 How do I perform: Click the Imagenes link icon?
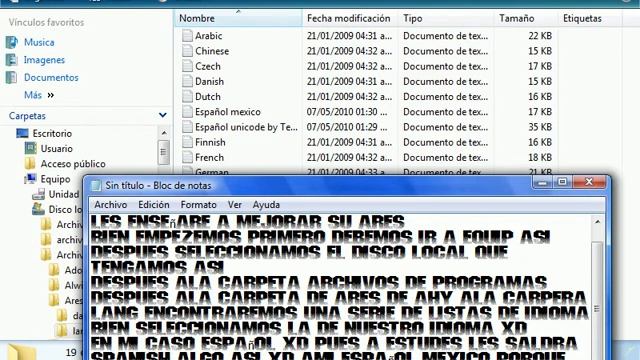pos(11,60)
